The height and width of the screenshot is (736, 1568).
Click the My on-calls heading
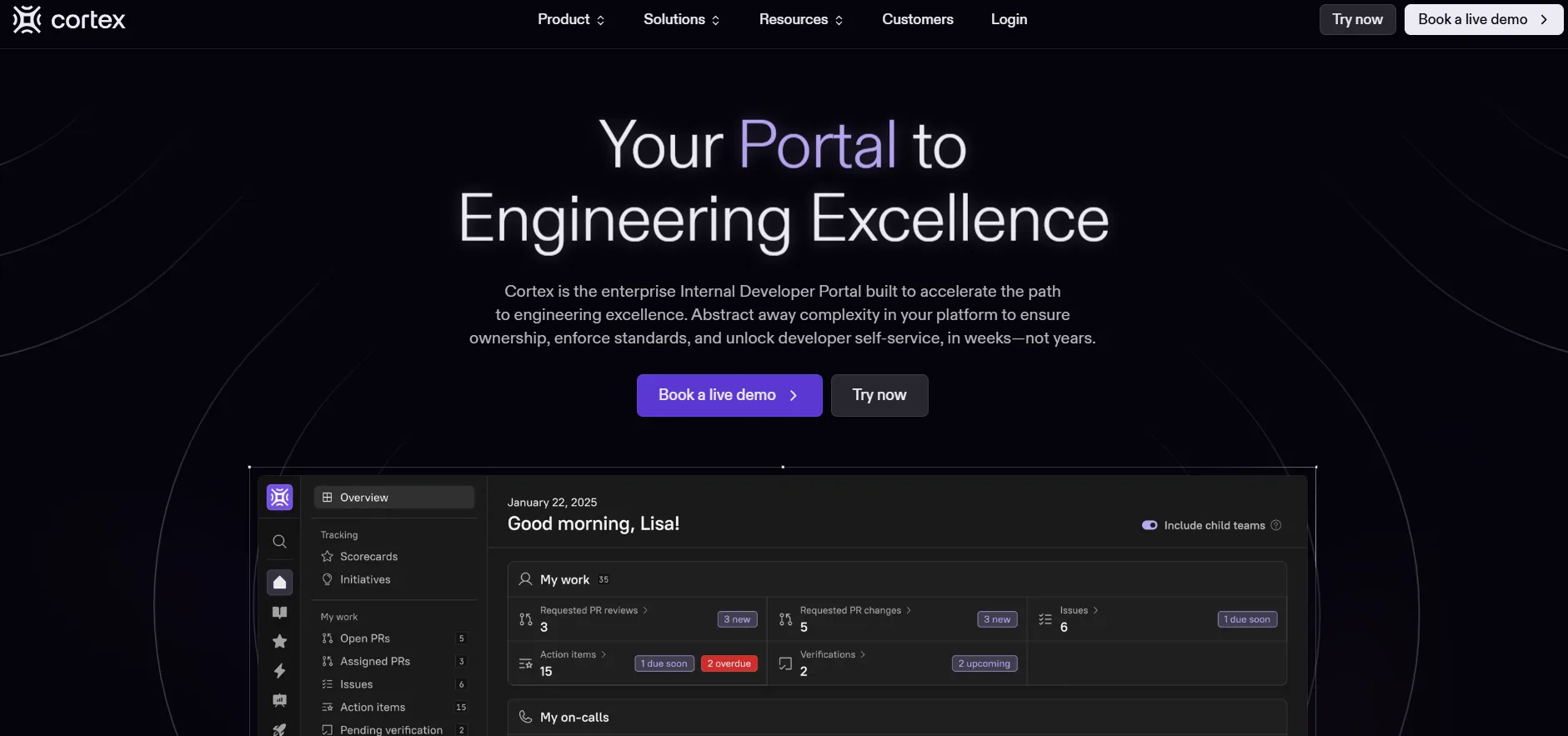574,717
